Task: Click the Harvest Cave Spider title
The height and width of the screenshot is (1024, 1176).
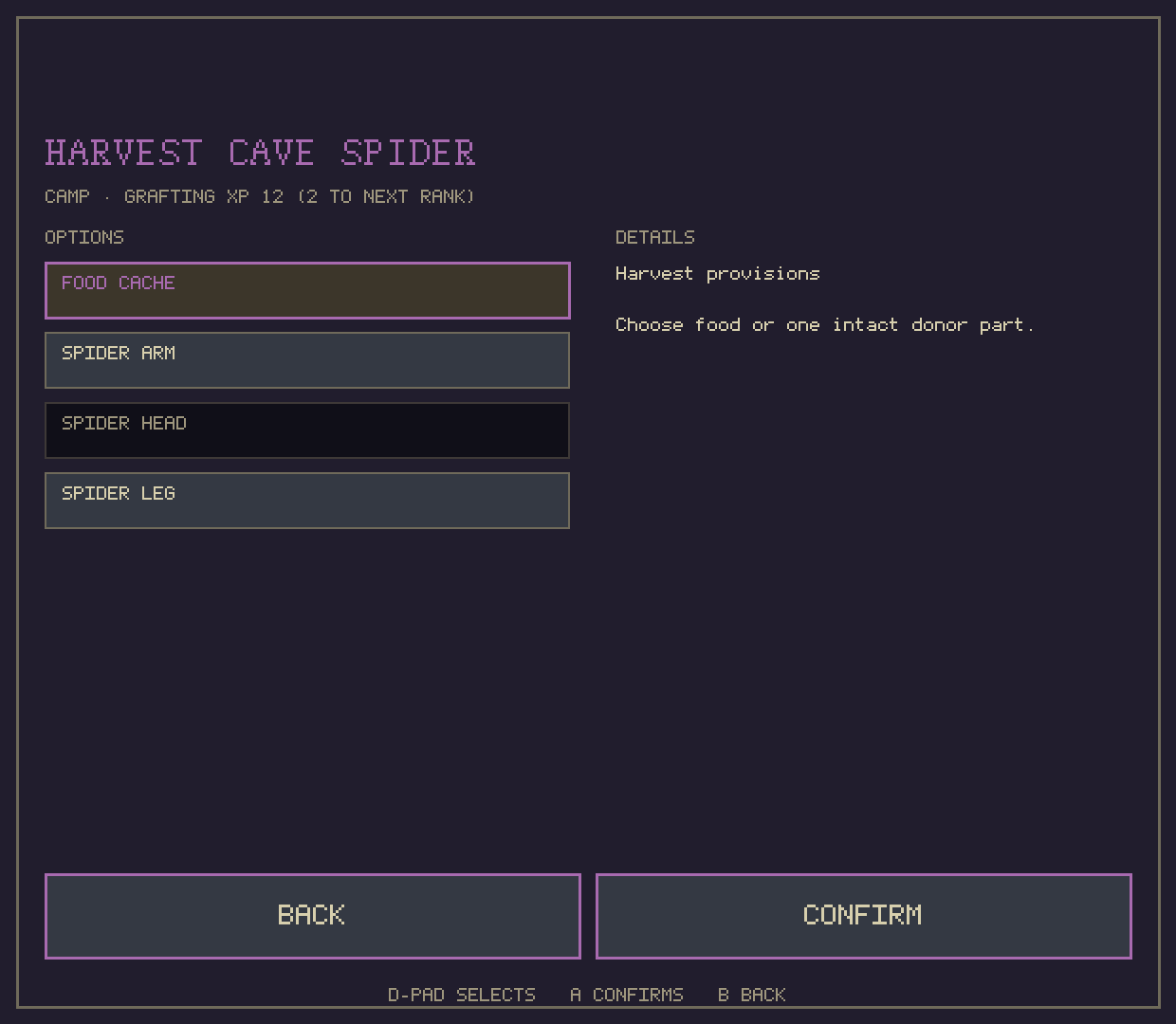Action: [x=260, y=153]
